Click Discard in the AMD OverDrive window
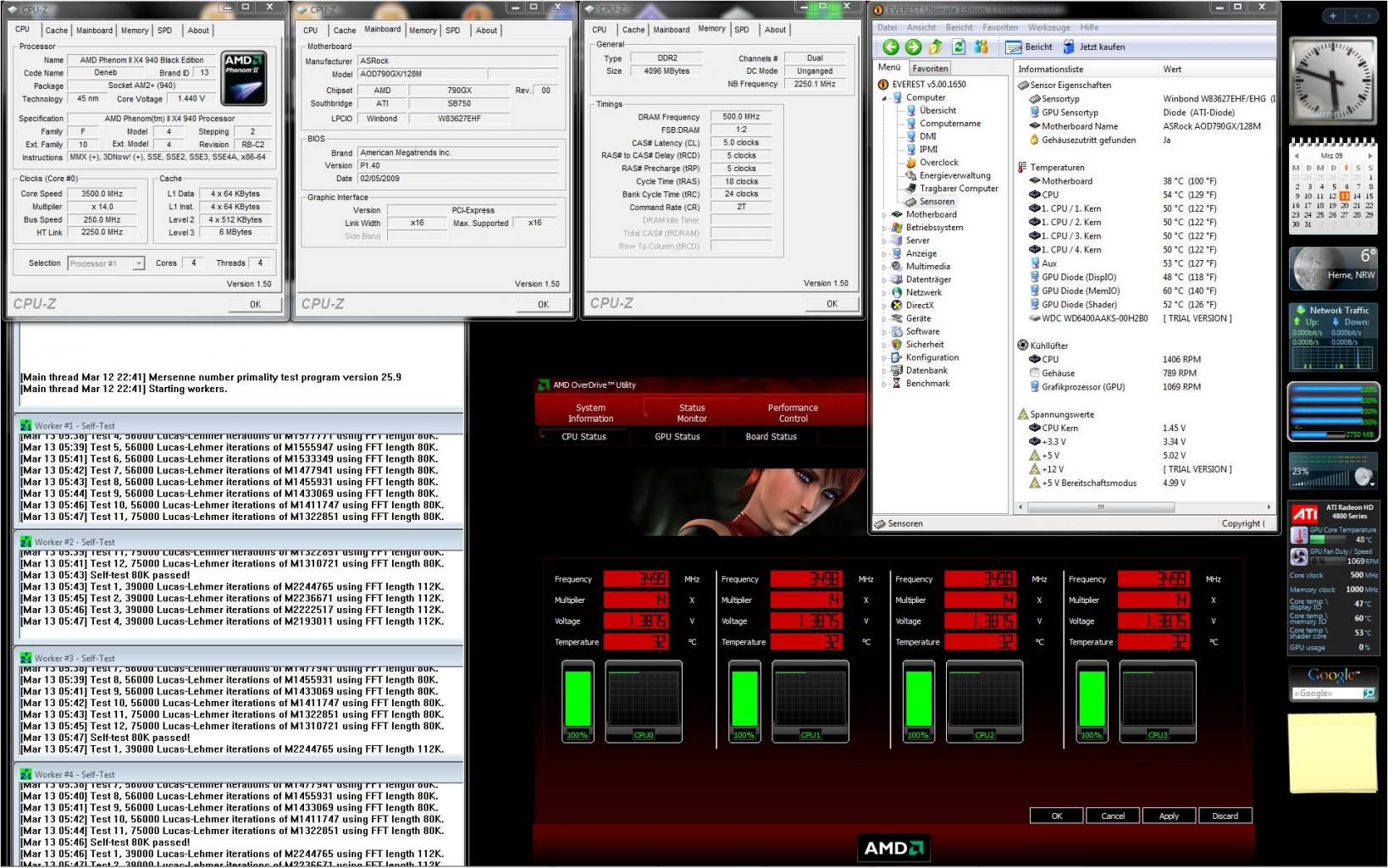This screenshot has width=1388, height=868. click(x=1225, y=815)
